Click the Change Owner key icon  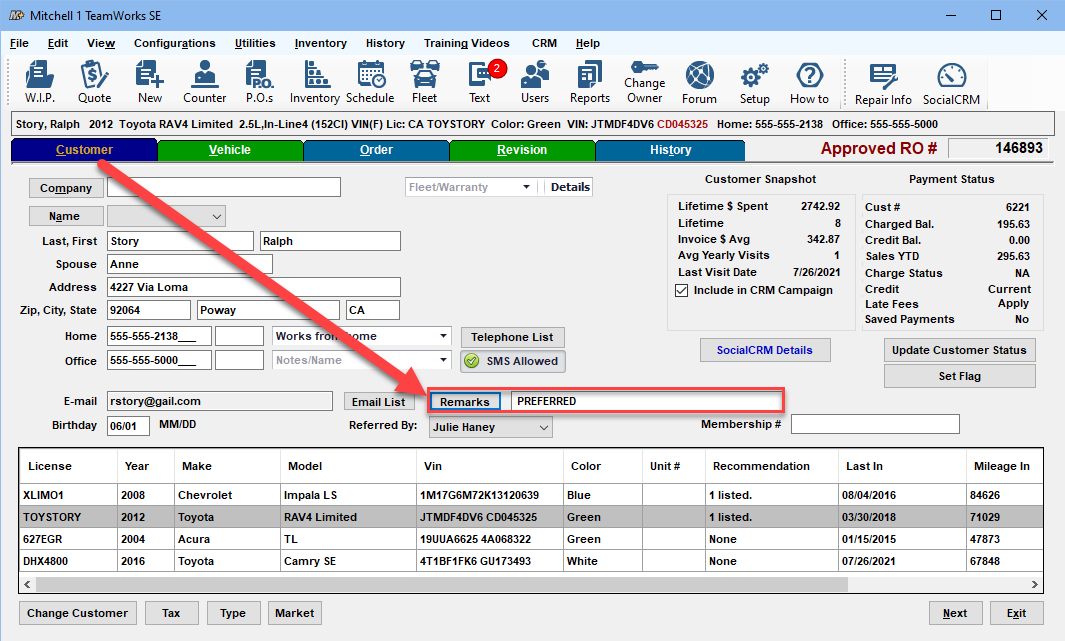pos(644,82)
